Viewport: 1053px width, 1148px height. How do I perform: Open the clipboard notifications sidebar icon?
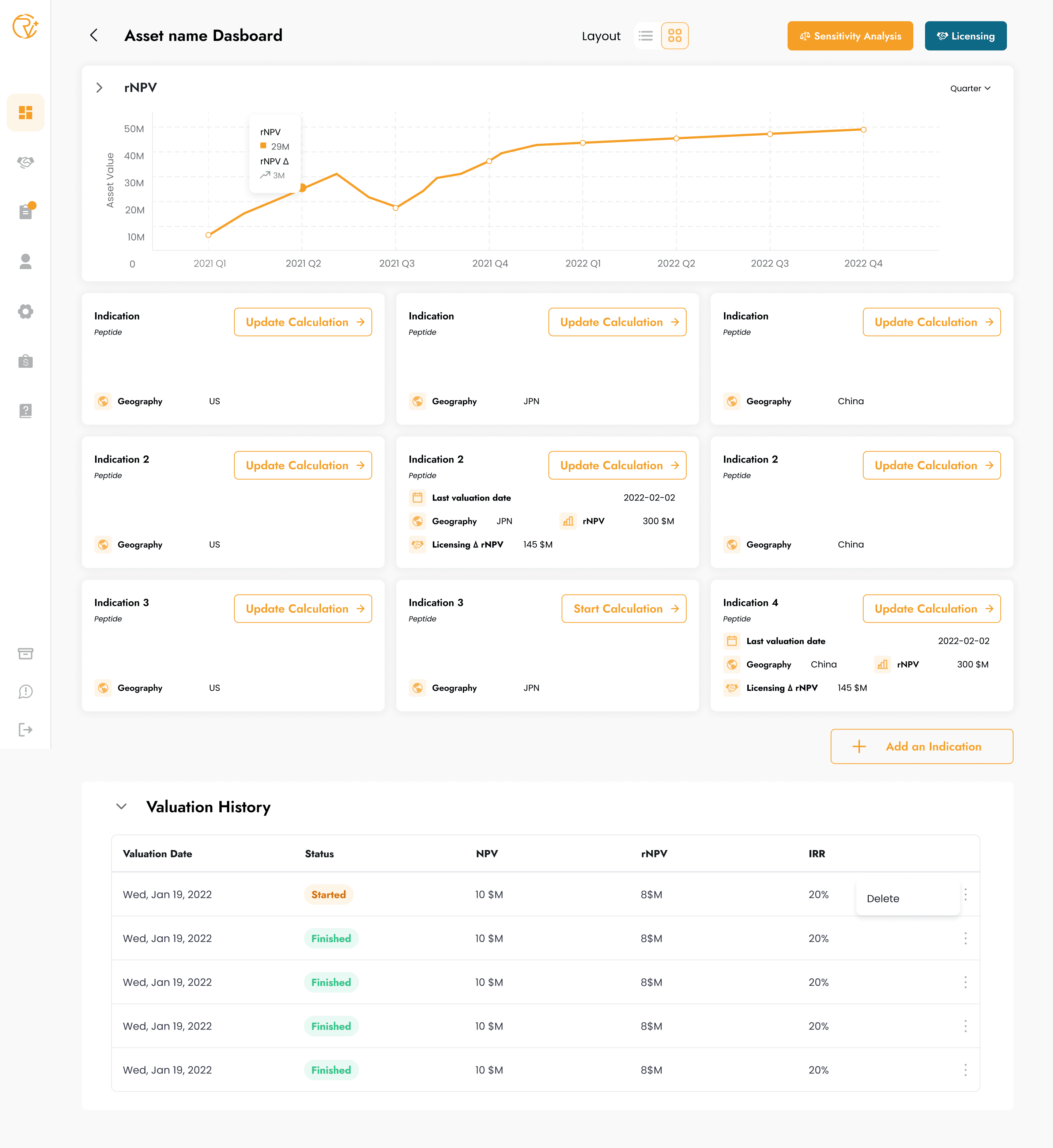click(x=26, y=211)
